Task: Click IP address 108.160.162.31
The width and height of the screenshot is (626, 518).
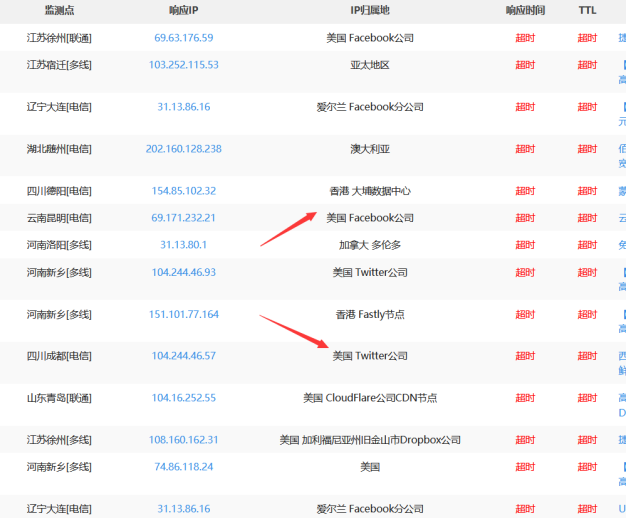Action: click(x=184, y=440)
